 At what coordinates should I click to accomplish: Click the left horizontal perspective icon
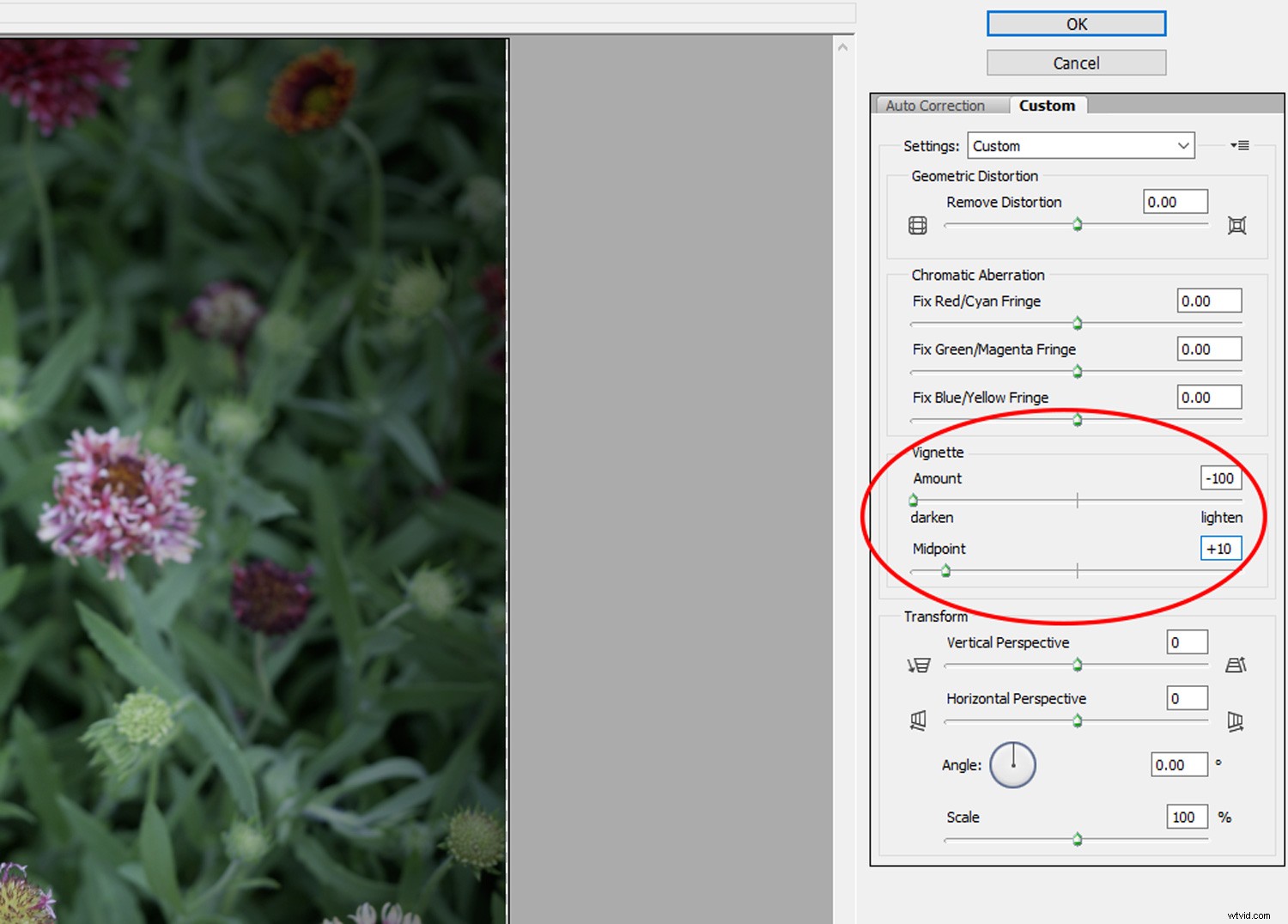(918, 720)
